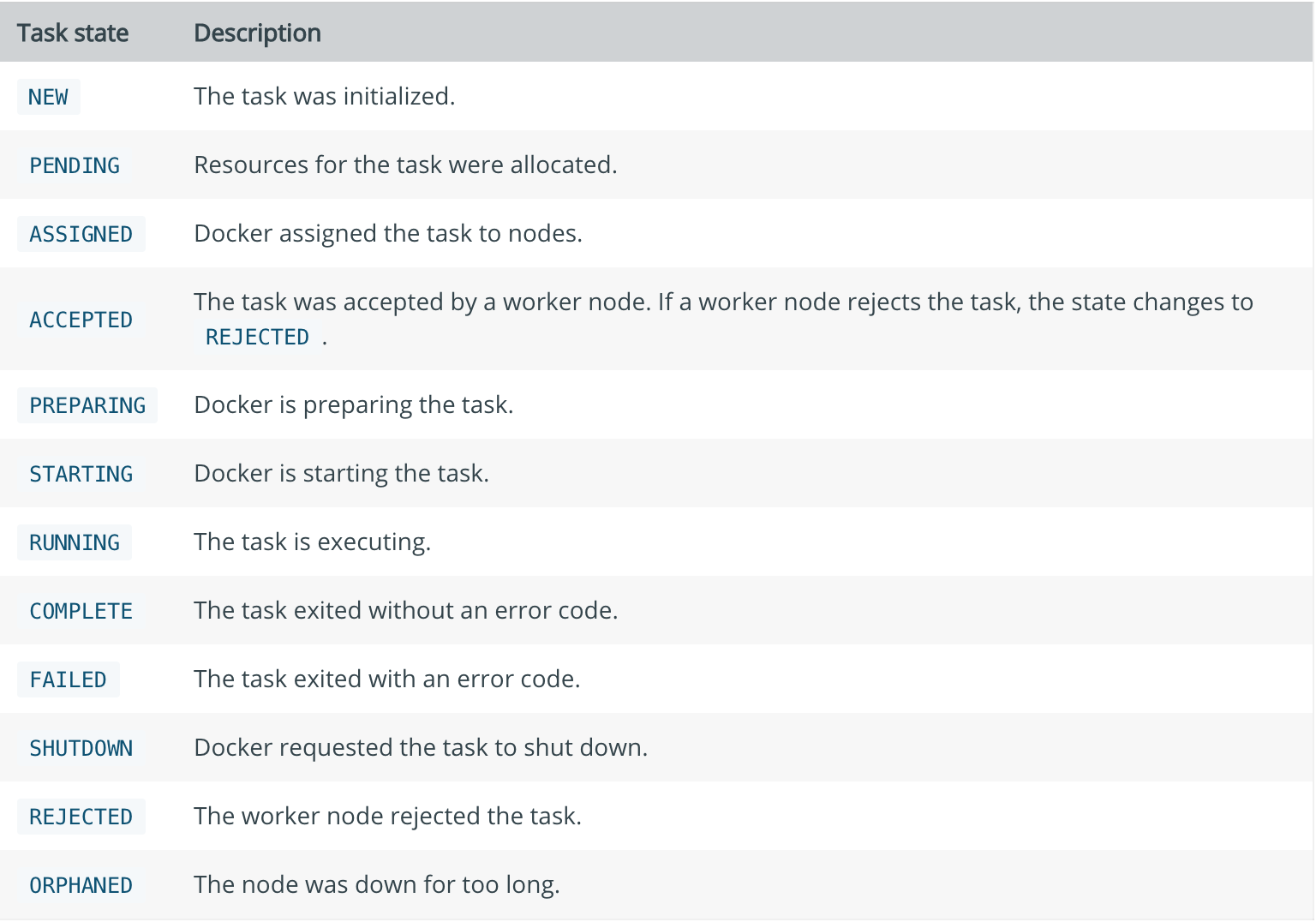
Task: Click the SHUTDOWN state code label
Action: click(x=81, y=748)
